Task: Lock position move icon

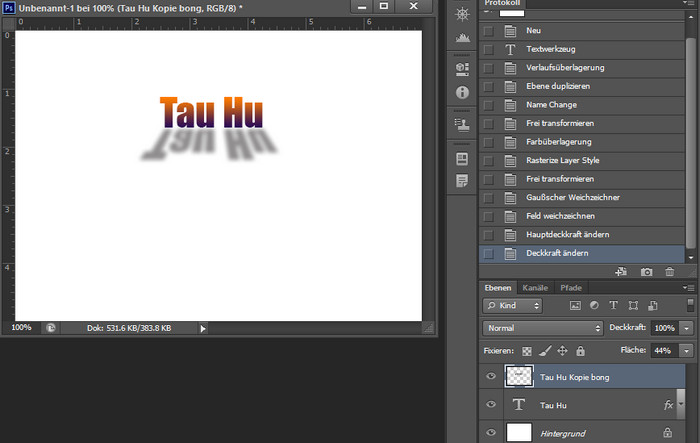Action: (562, 351)
